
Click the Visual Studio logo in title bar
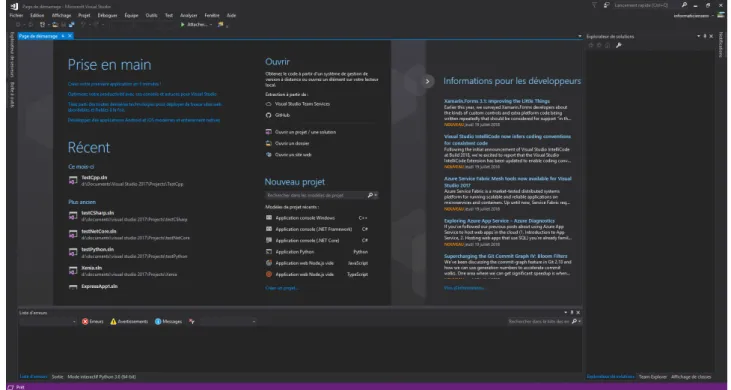tap(14, 6)
